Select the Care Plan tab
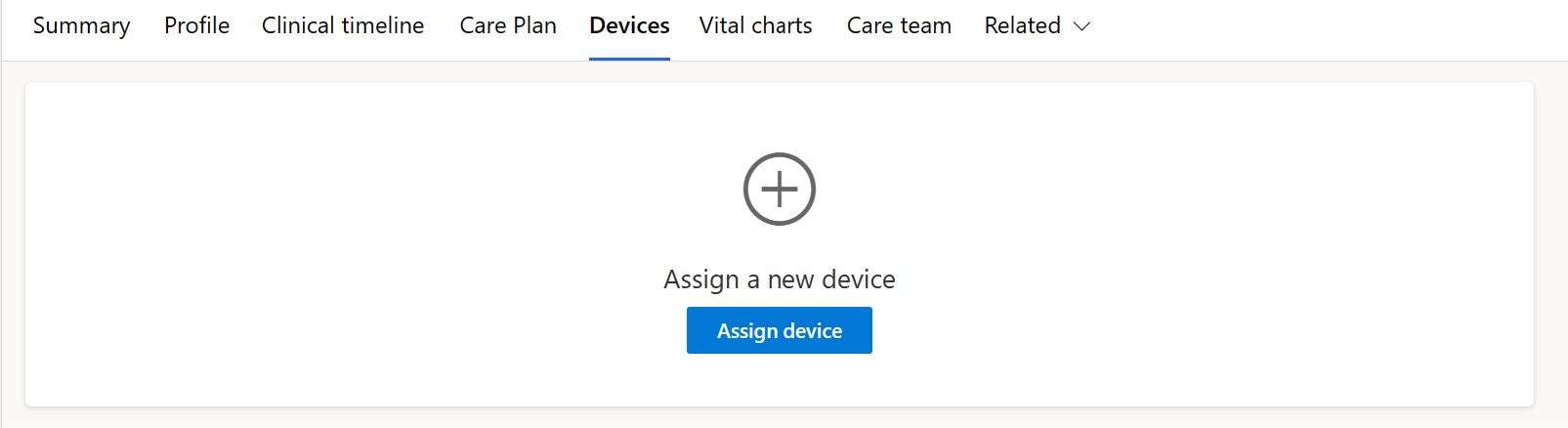Viewport: 1568px width, 428px height. [508, 25]
